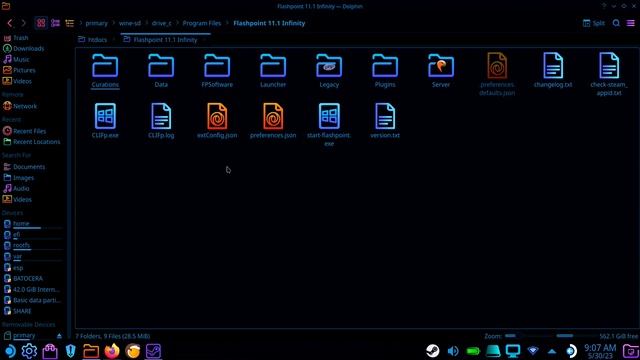The image size is (640, 360).
Task: Select the check-steam_appid.txt file
Action: [609, 74]
